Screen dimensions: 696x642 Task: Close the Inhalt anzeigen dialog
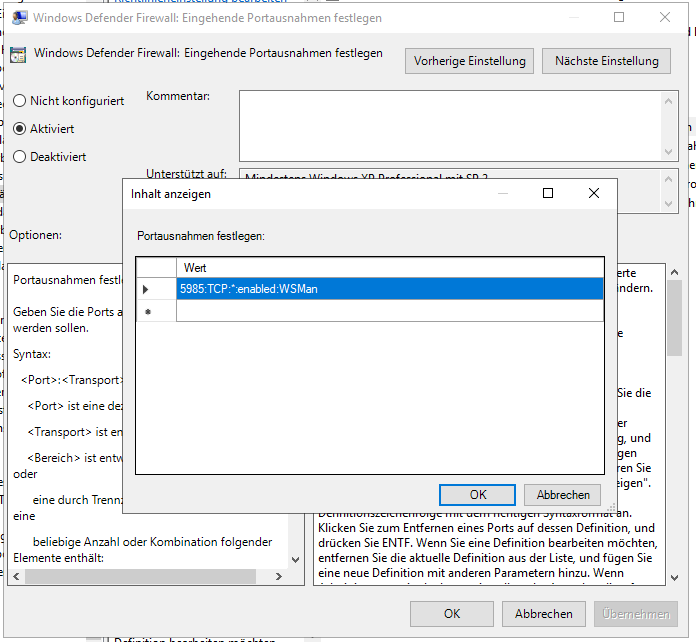593,193
